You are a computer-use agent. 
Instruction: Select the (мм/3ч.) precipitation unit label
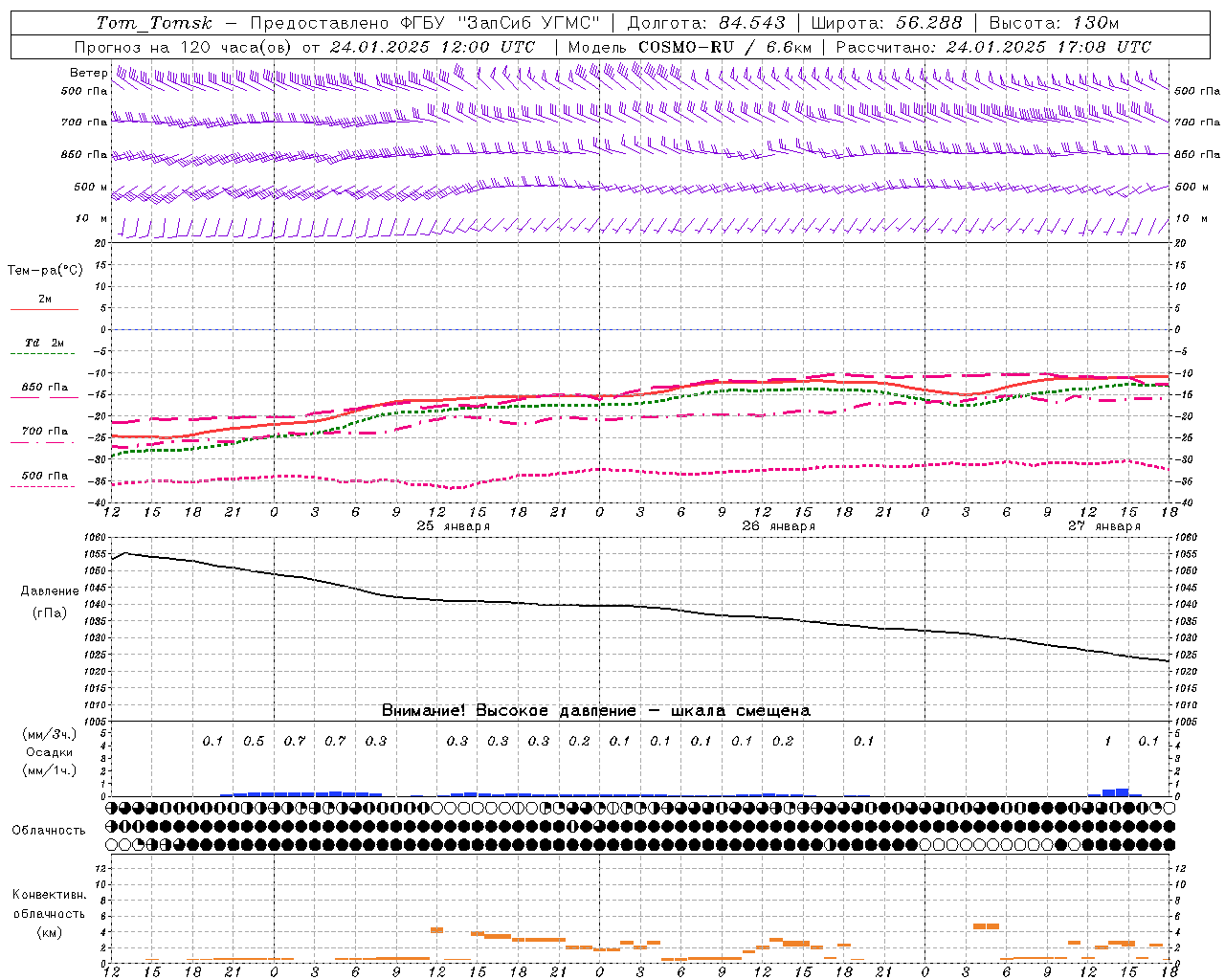pos(50,734)
